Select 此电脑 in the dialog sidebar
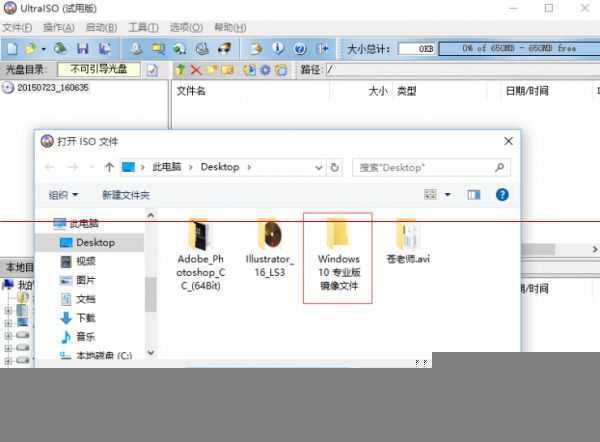 tap(76, 223)
